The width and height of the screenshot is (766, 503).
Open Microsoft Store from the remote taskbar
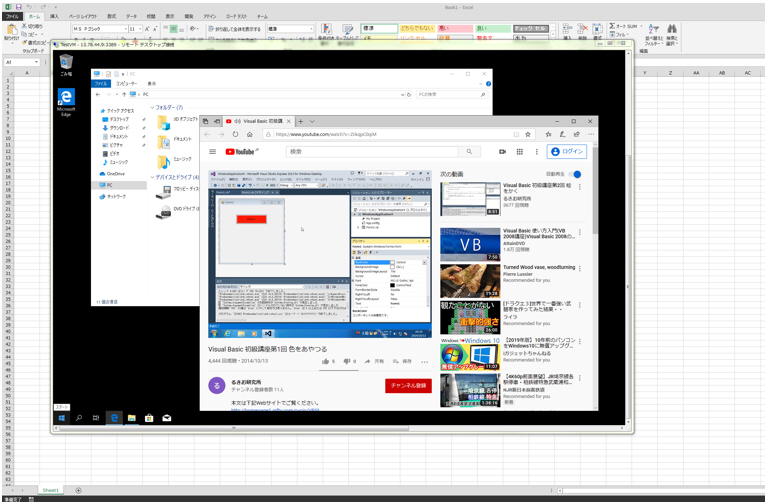pyautogui.click(x=149, y=418)
